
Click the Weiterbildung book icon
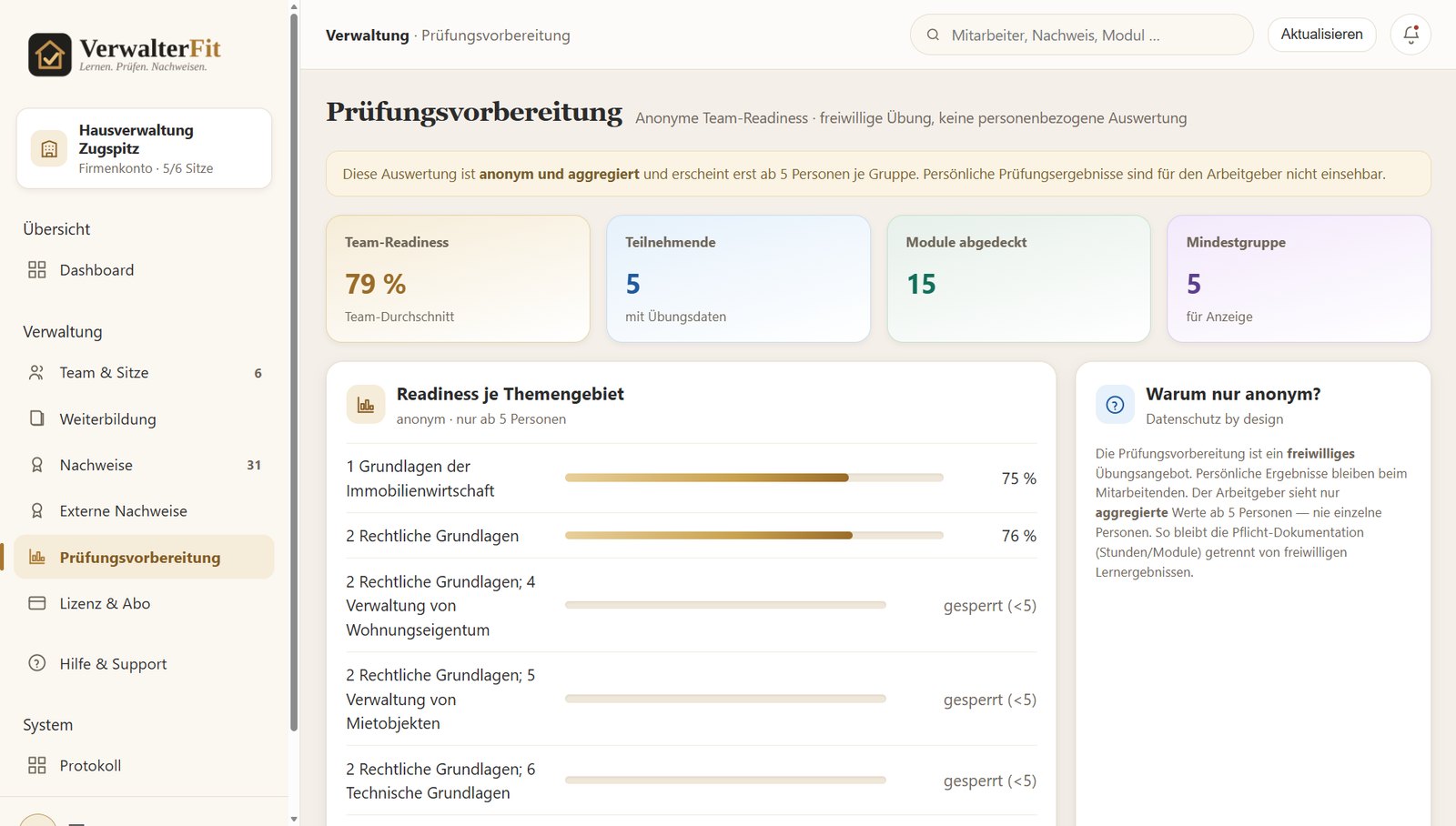[37, 418]
